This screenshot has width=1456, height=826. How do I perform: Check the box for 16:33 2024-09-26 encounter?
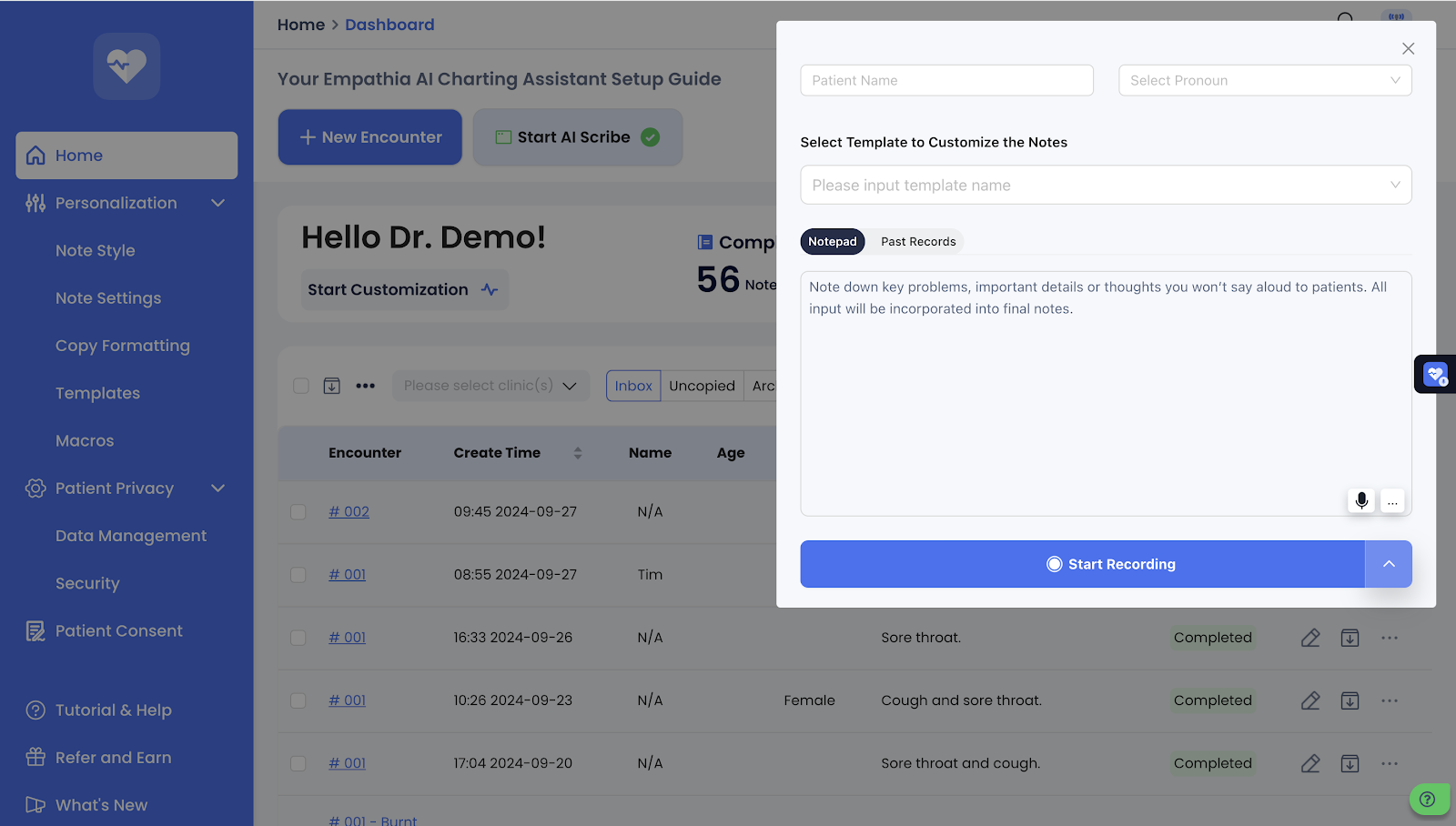(x=298, y=638)
